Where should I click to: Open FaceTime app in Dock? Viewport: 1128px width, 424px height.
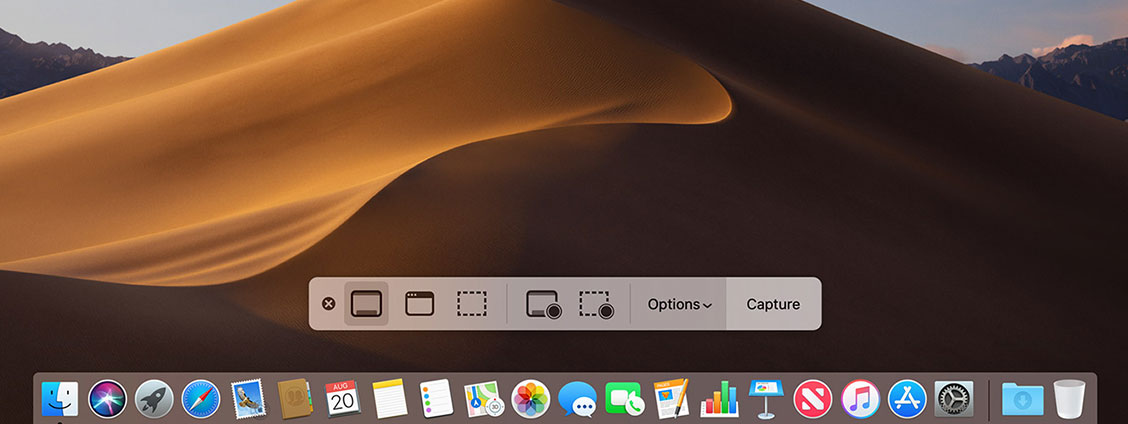[x=624, y=399]
